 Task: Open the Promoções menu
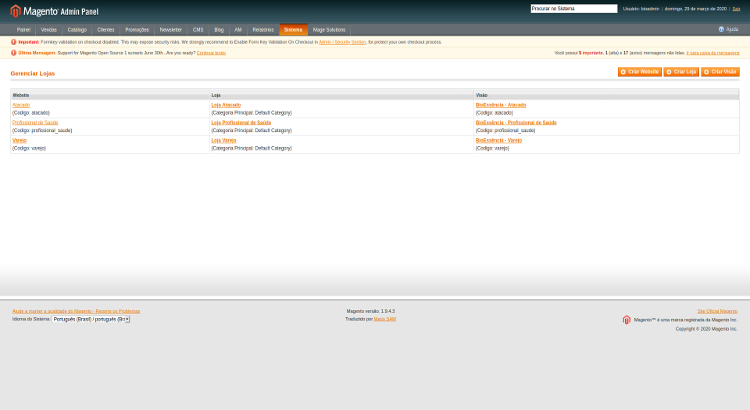[x=137, y=30]
